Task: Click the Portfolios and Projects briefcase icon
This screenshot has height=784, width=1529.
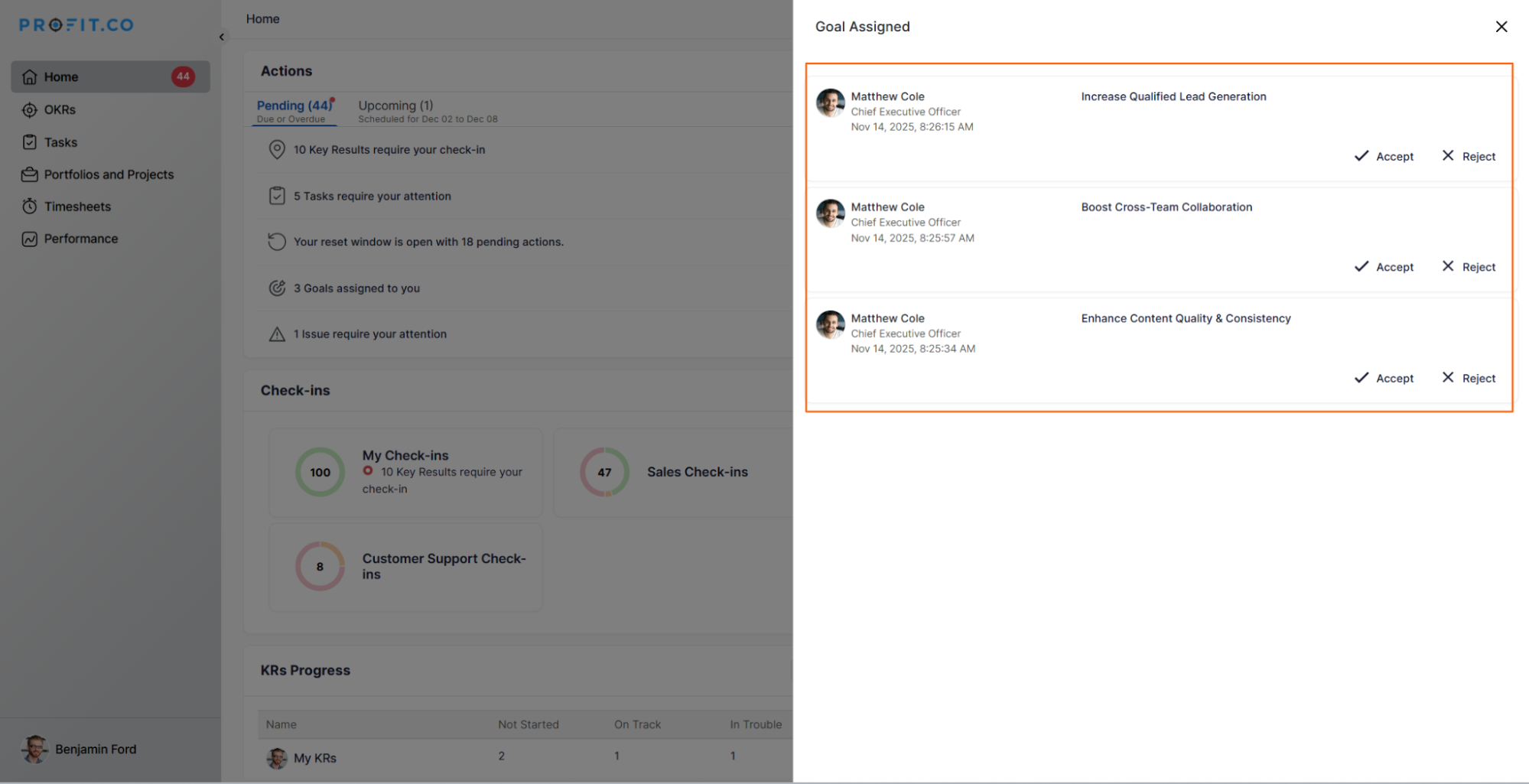Action: [29, 174]
